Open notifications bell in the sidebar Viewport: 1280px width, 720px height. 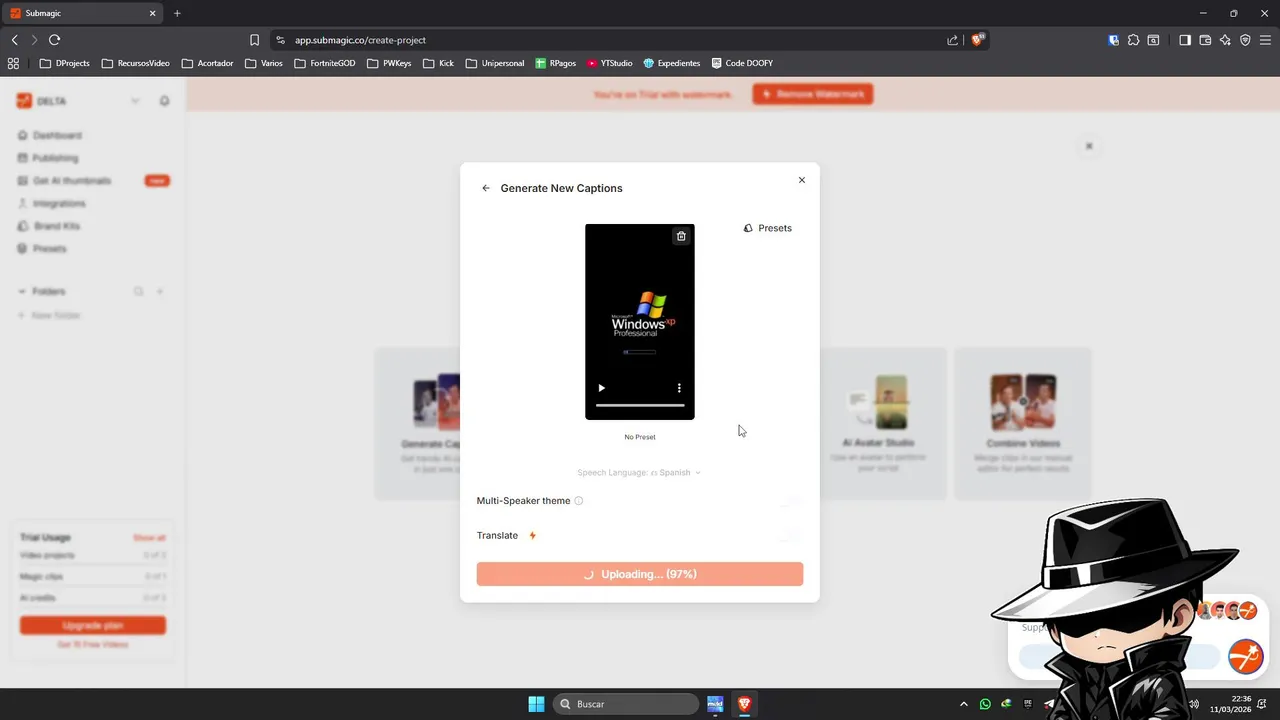[164, 101]
